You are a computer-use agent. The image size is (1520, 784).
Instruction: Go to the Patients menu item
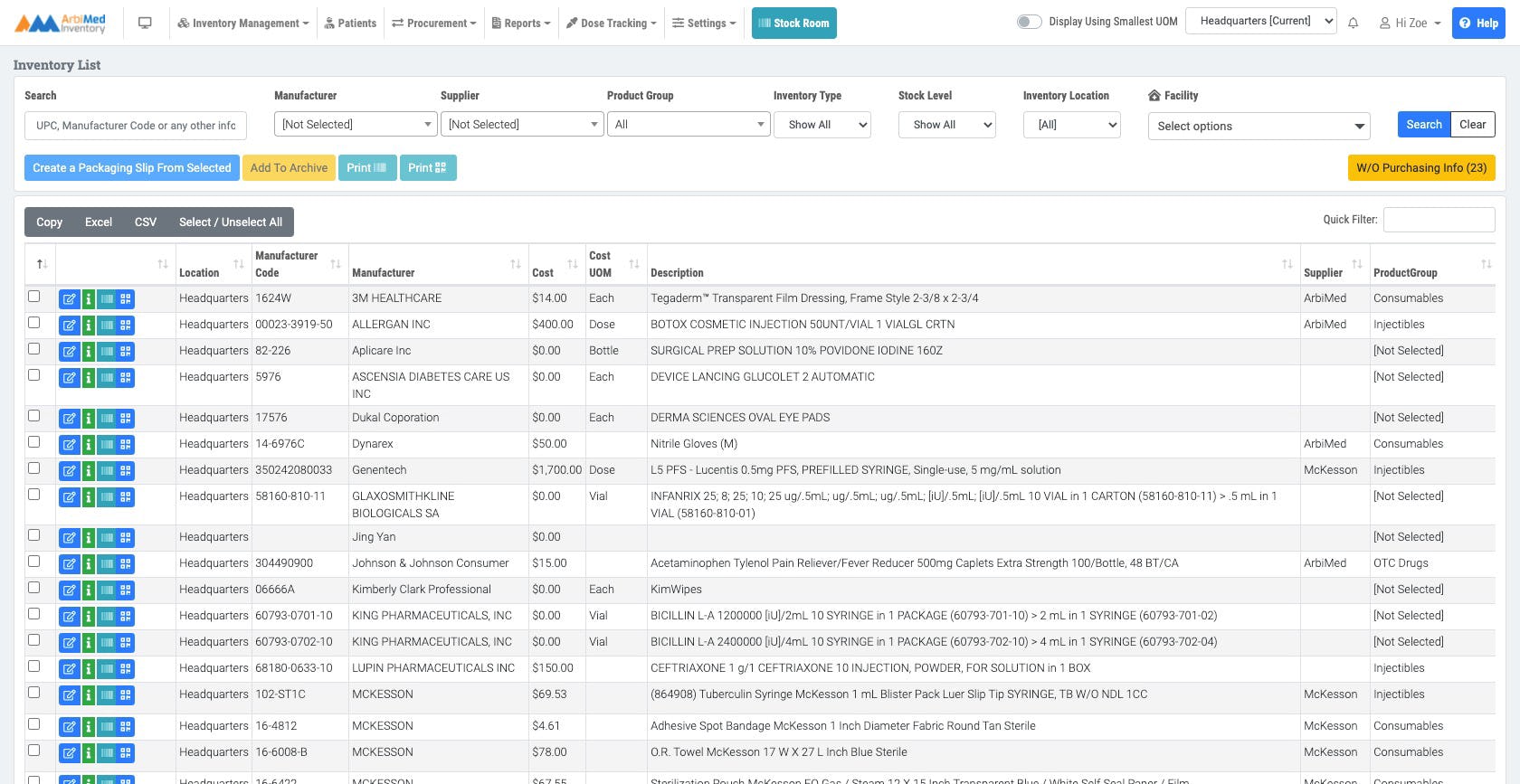point(350,24)
